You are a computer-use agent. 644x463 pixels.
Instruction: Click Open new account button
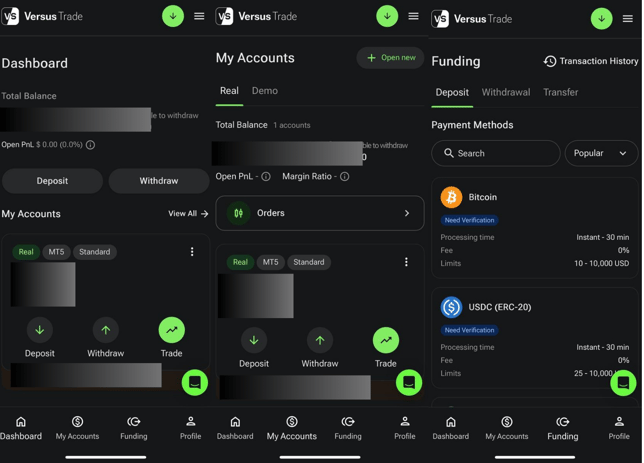tap(390, 58)
